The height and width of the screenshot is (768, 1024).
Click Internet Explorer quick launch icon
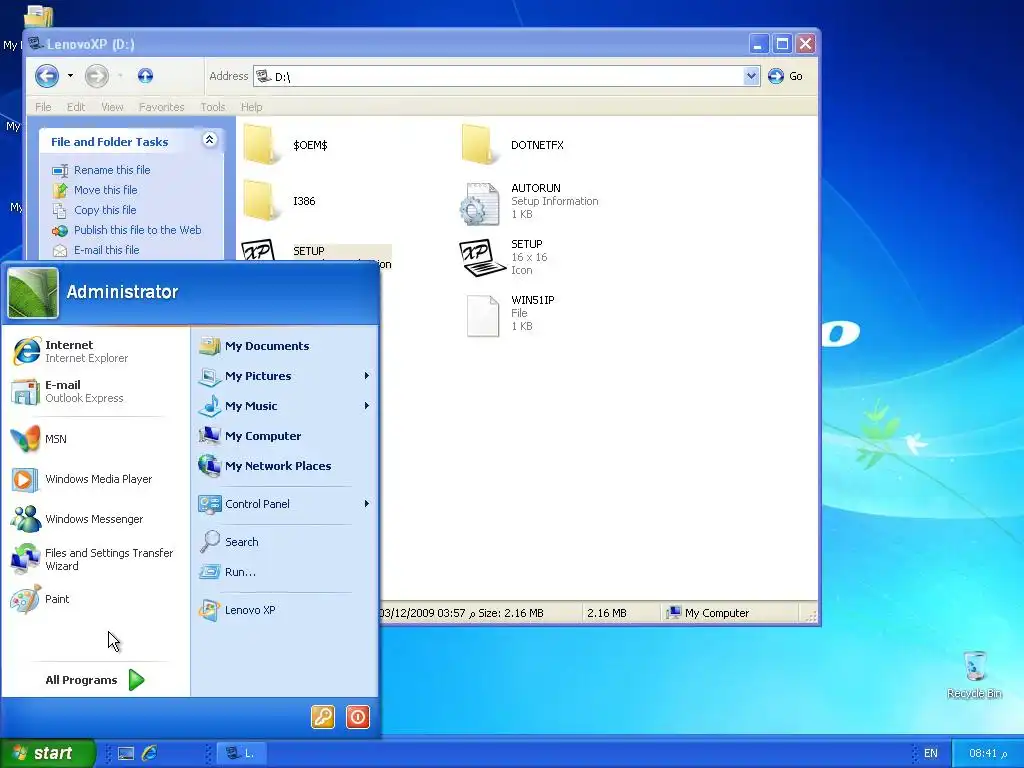pos(150,754)
